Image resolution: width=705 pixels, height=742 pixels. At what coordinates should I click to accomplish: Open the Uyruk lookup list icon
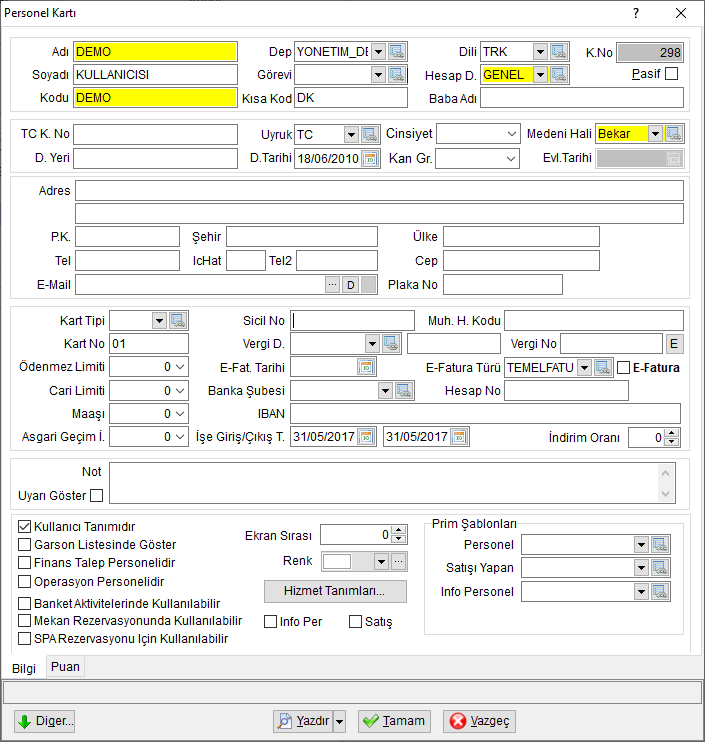(x=370, y=134)
